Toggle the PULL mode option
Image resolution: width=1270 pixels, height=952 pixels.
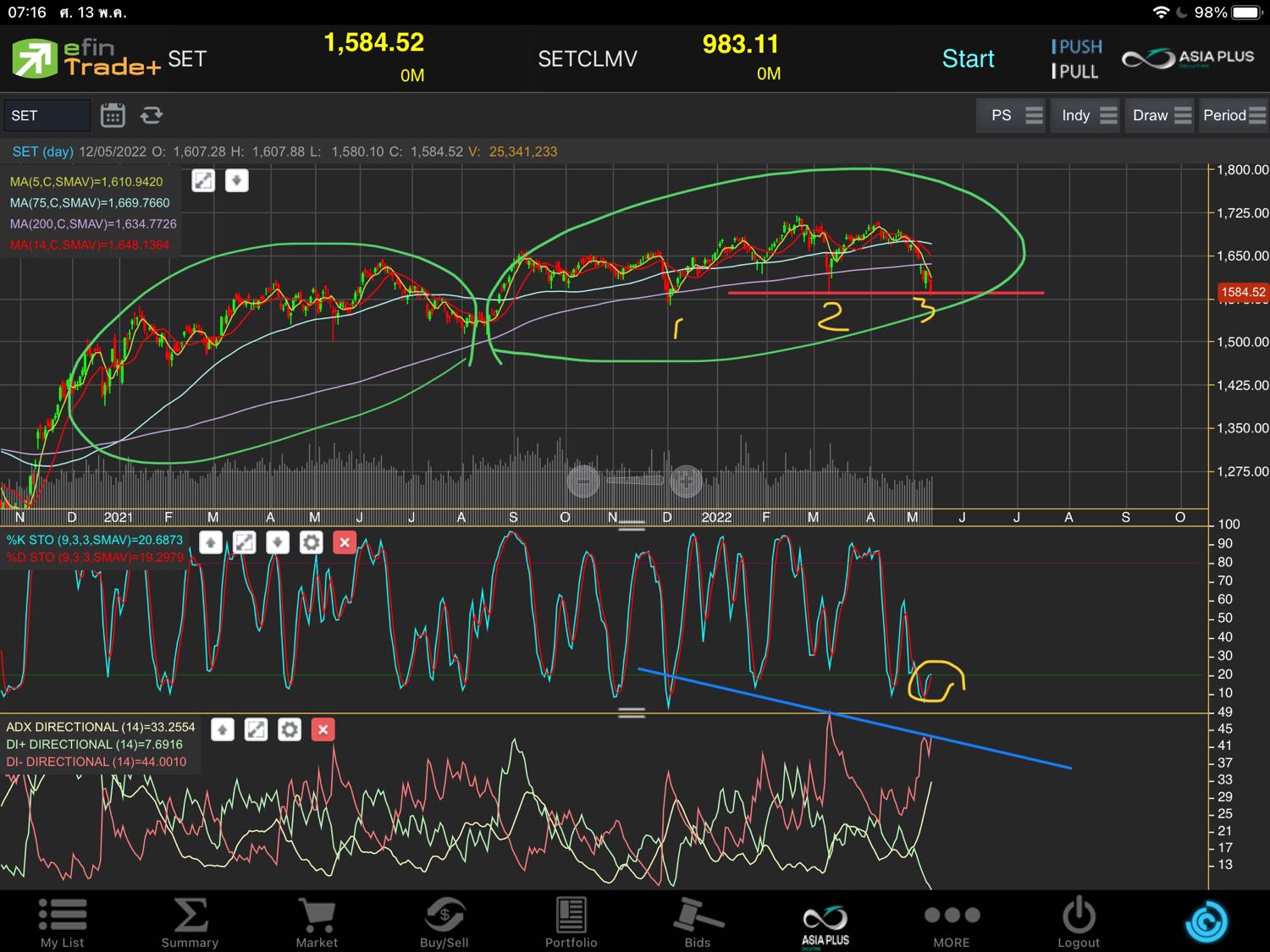point(1074,72)
